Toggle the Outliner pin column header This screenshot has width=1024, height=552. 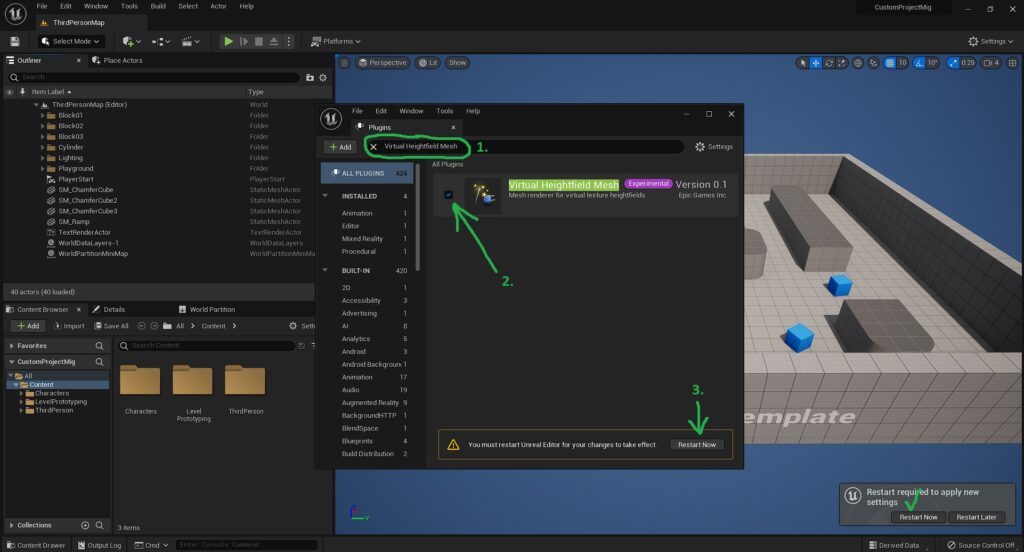point(22,92)
